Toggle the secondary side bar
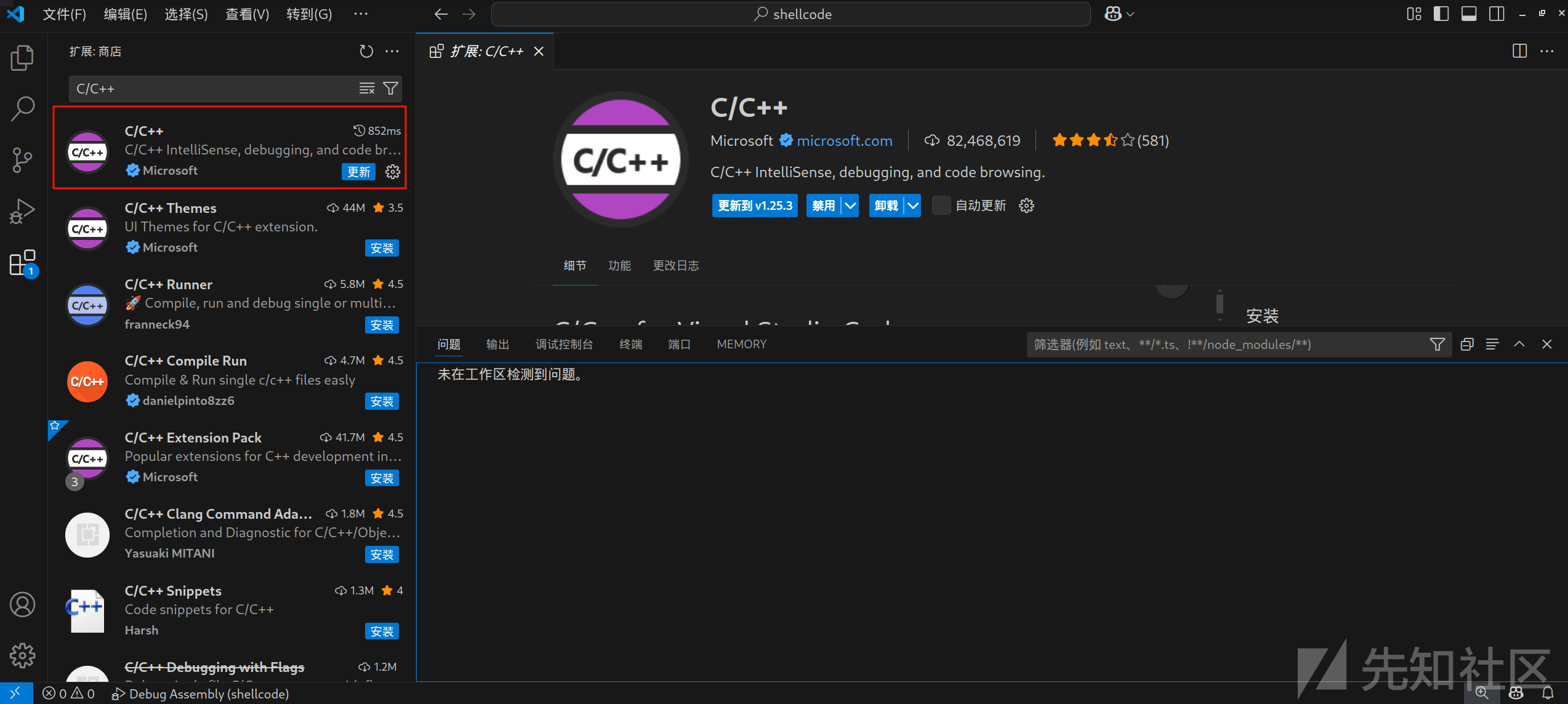Viewport: 1568px width, 704px height. tap(1497, 14)
